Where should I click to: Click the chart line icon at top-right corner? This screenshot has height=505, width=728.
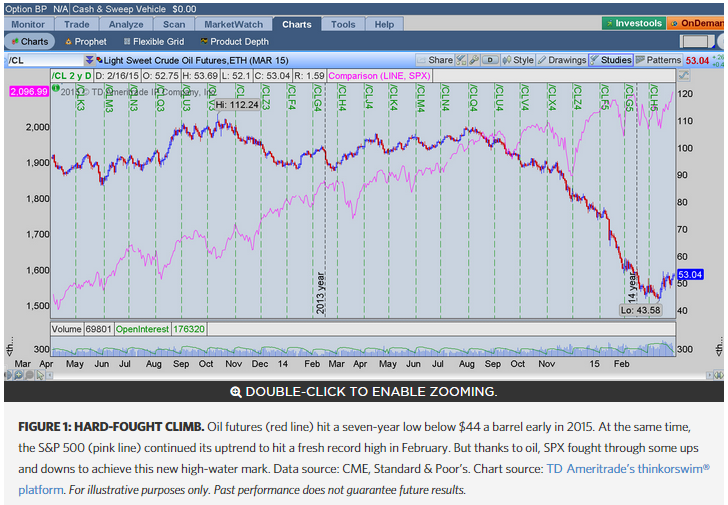683,75
